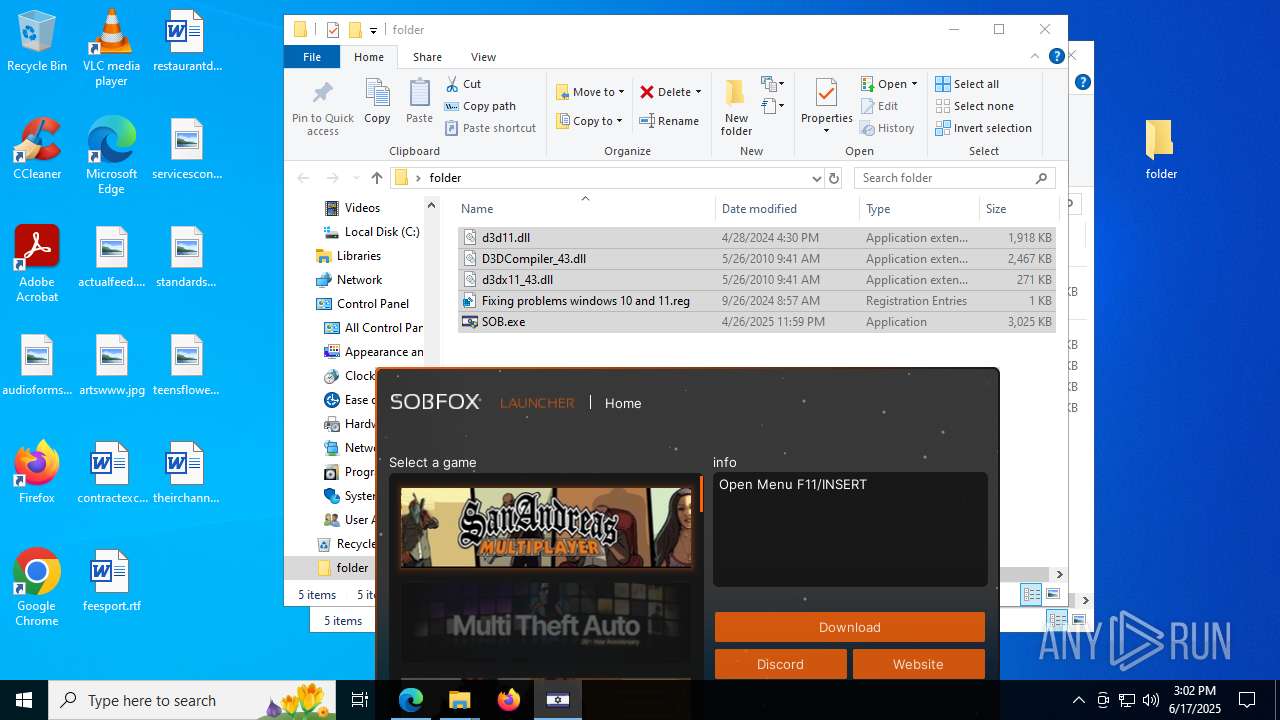This screenshot has height=720, width=1280.
Task: Open Google Chrome desktop shortcut
Action: 37,588
